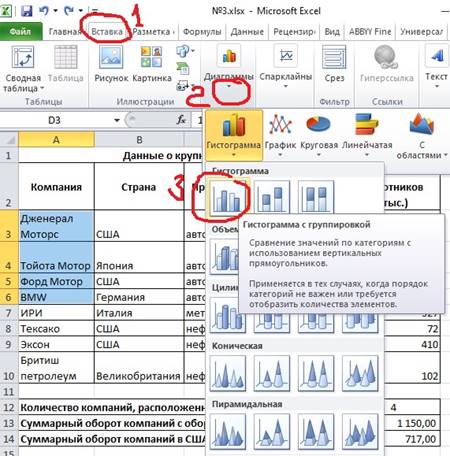Switch to the Вид tab
450x456 pixels.
pos(332,32)
